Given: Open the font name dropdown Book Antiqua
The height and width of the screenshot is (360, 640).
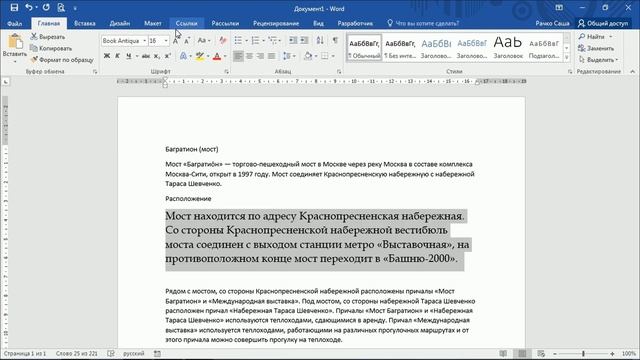Looking at the screenshot, I should pos(144,41).
